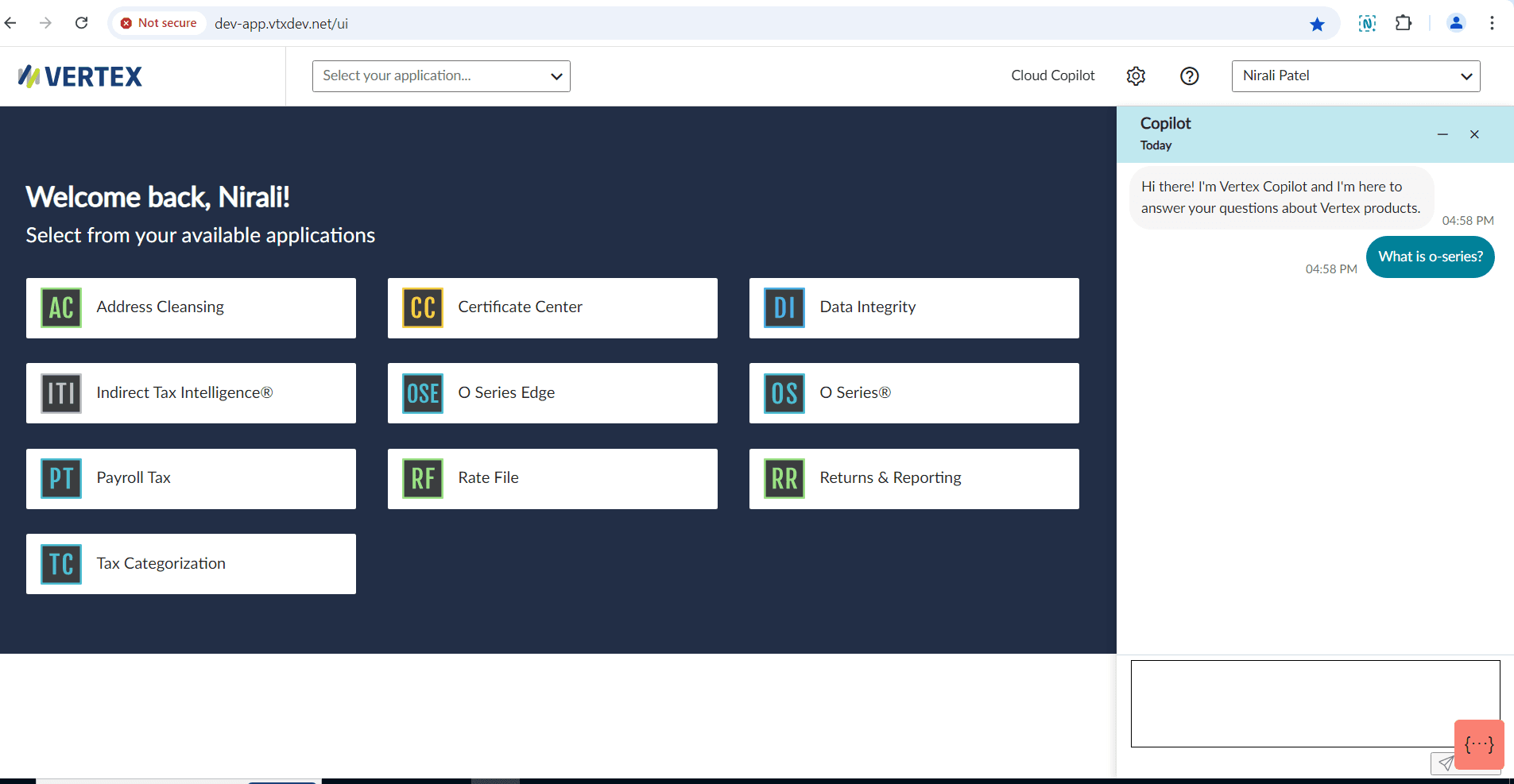Open the O Series Edge OSE icon
This screenshot has width=1514, height=784.
tap(423, 393)
